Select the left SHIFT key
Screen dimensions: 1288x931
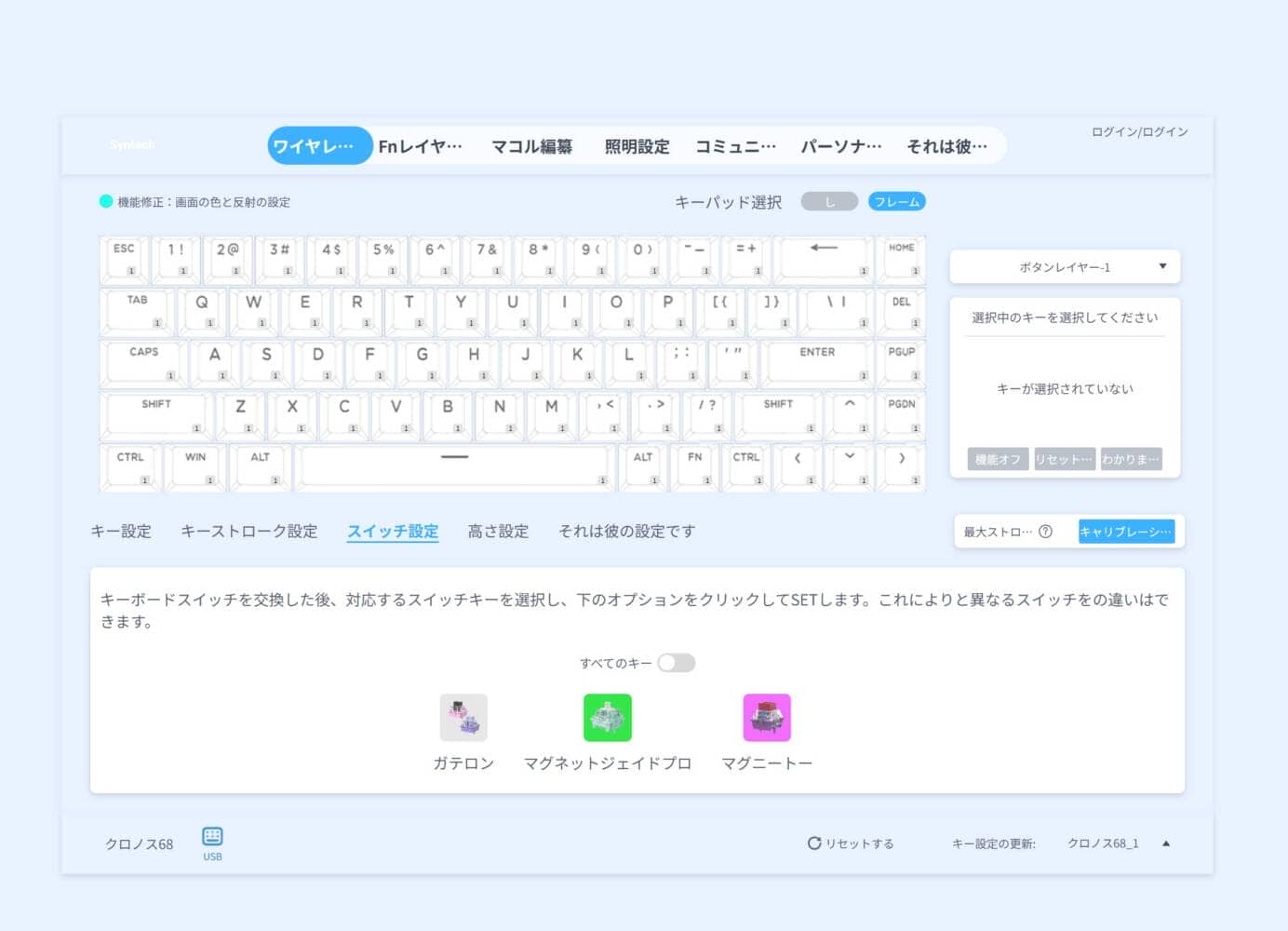[156, 414]
